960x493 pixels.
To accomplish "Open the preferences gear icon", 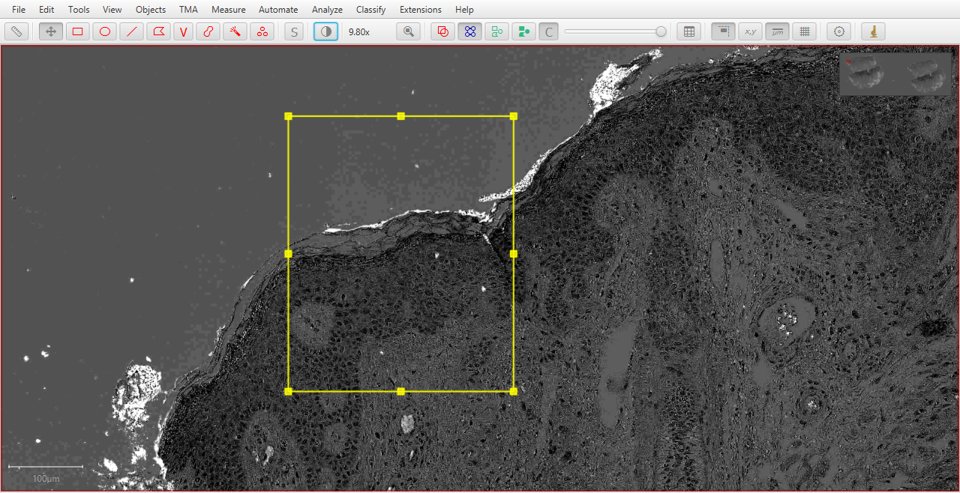I will pos(839,31).
